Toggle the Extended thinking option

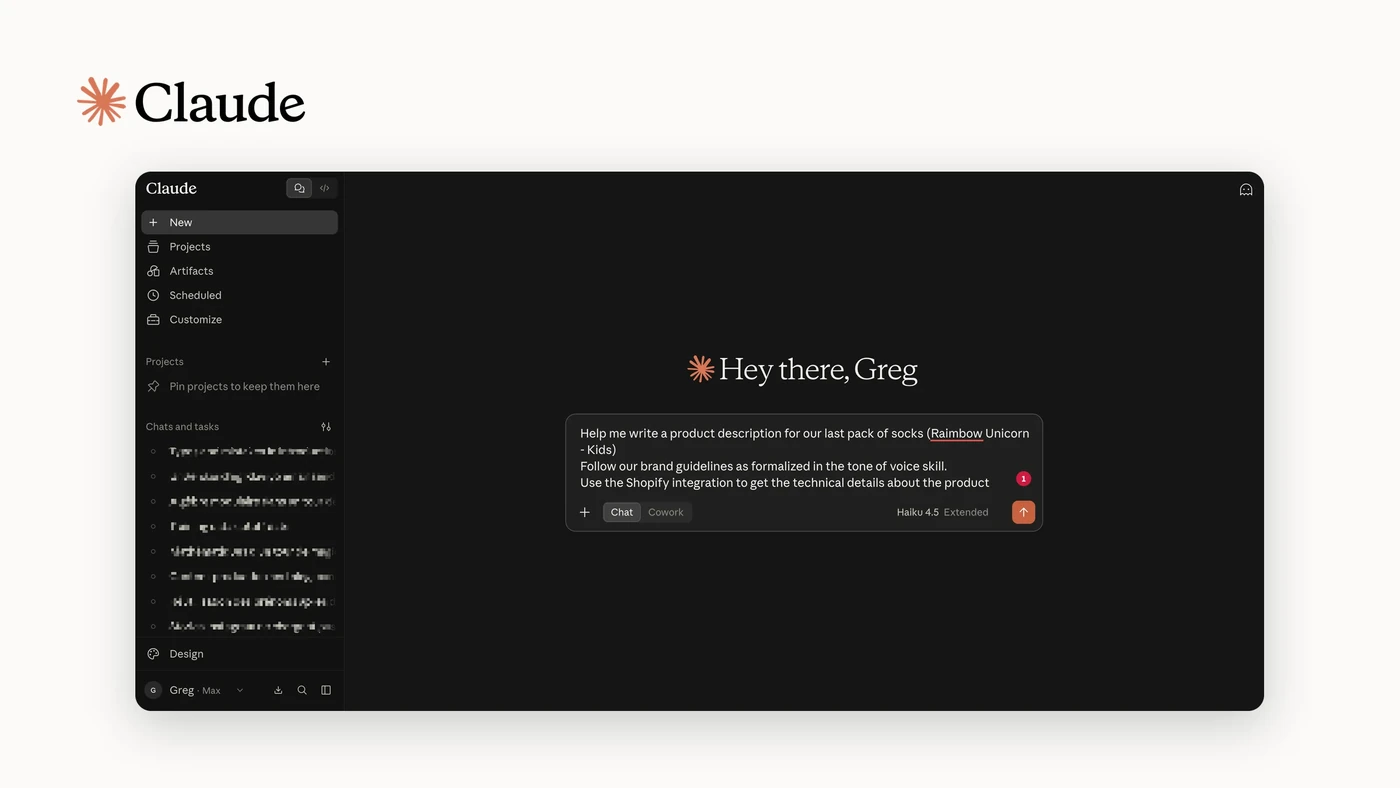(x=966, y=512)
